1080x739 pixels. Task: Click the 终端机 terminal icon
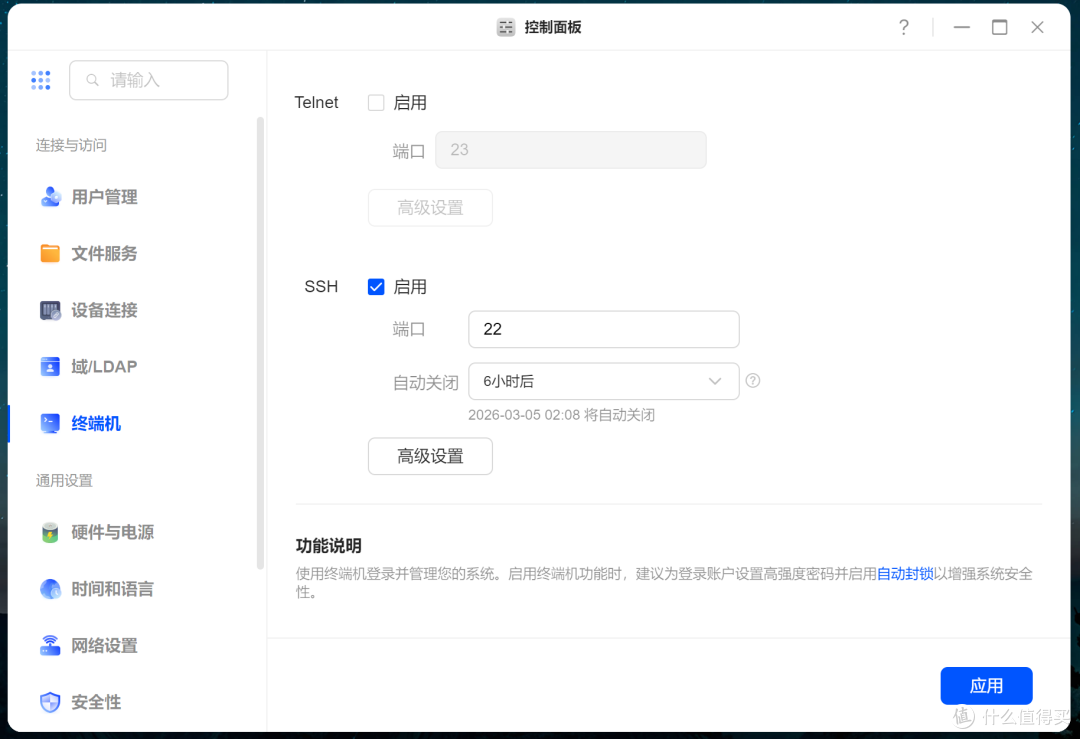(50, 423)
